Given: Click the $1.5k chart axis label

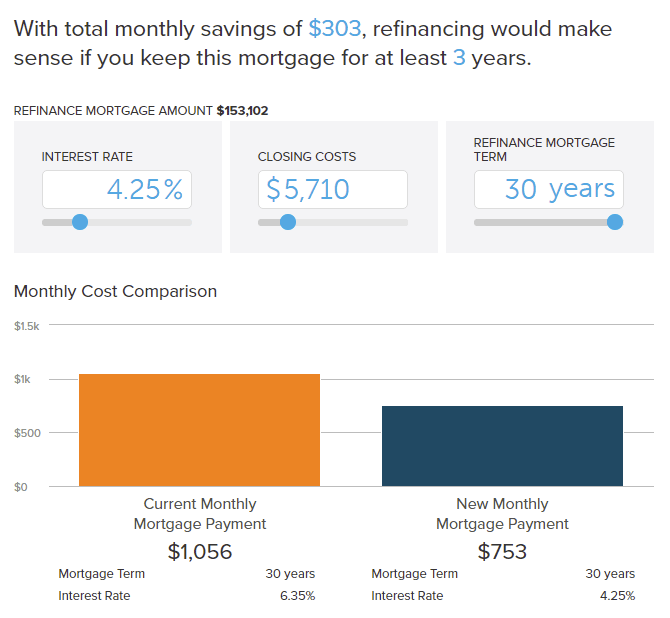Looking at the screenshot, I should 26,326.
